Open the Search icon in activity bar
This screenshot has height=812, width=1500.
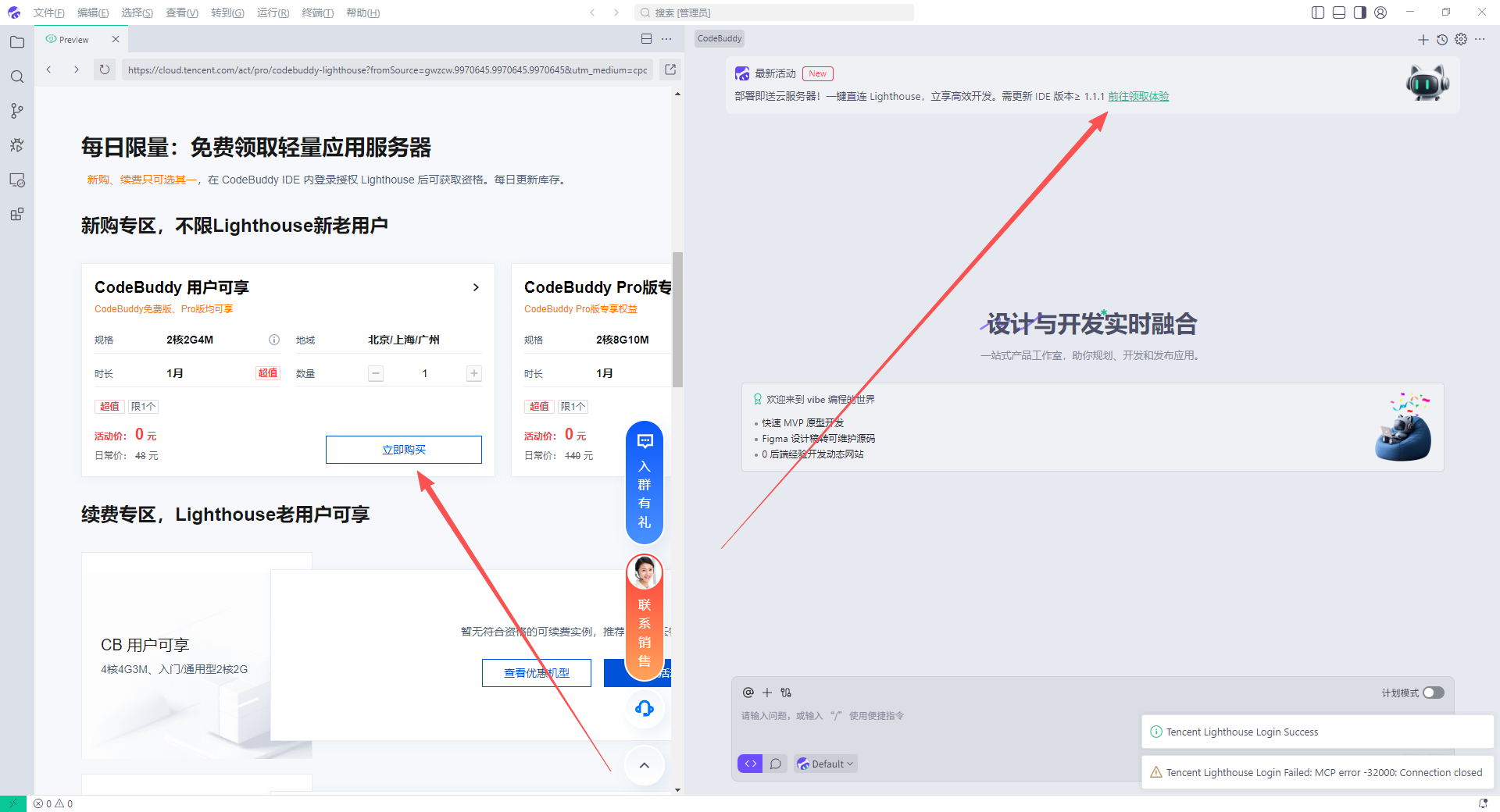17,77
